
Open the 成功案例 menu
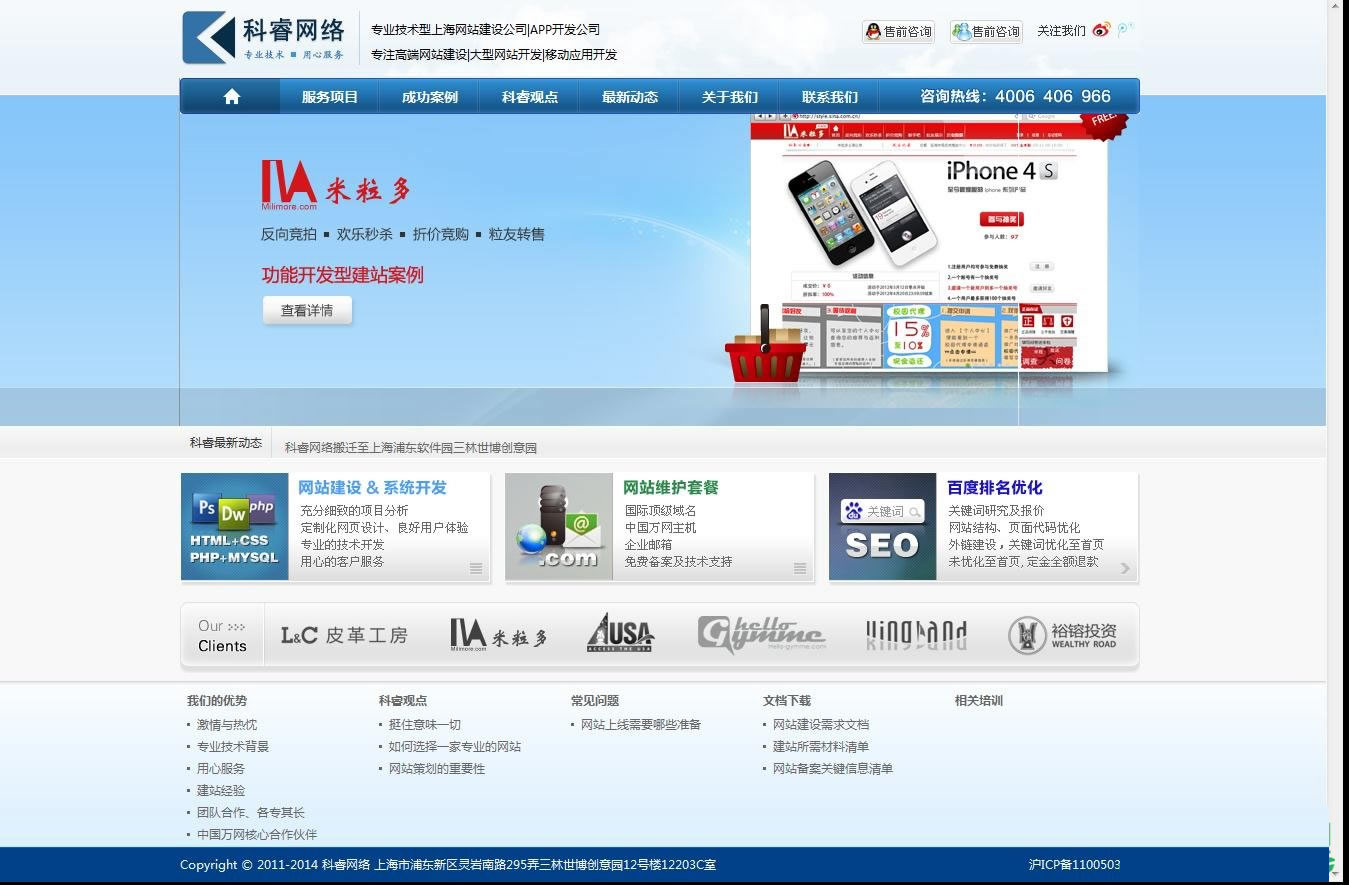tap(430, 97)
